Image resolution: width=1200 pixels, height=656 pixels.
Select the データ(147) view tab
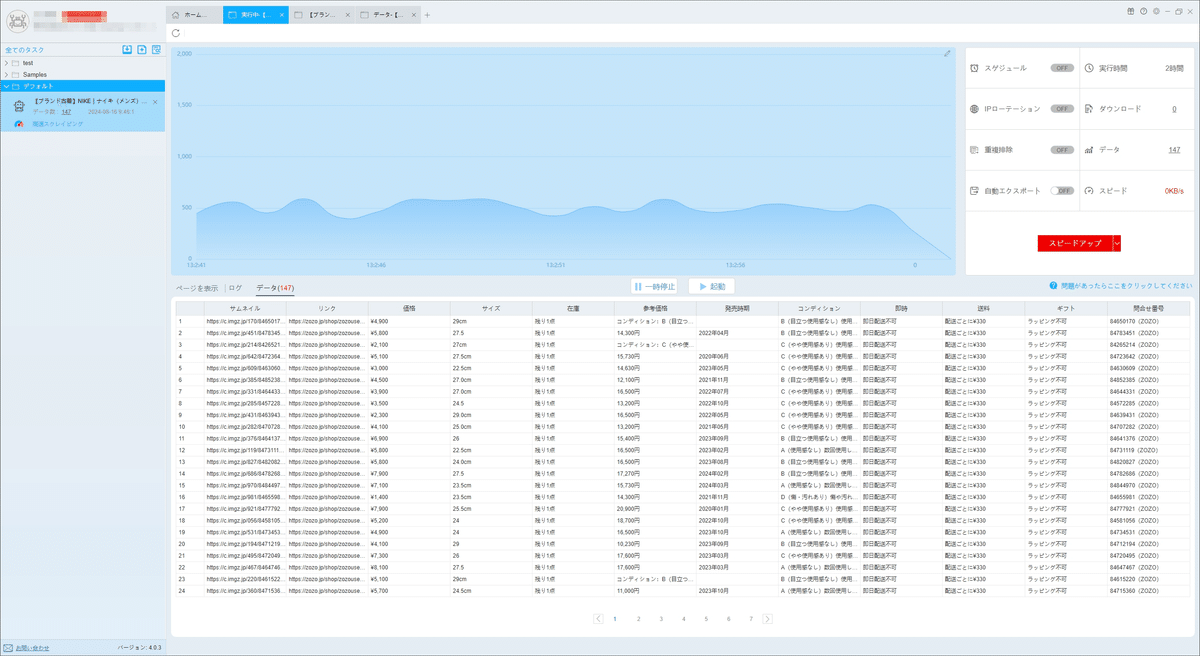coord(275,288)
